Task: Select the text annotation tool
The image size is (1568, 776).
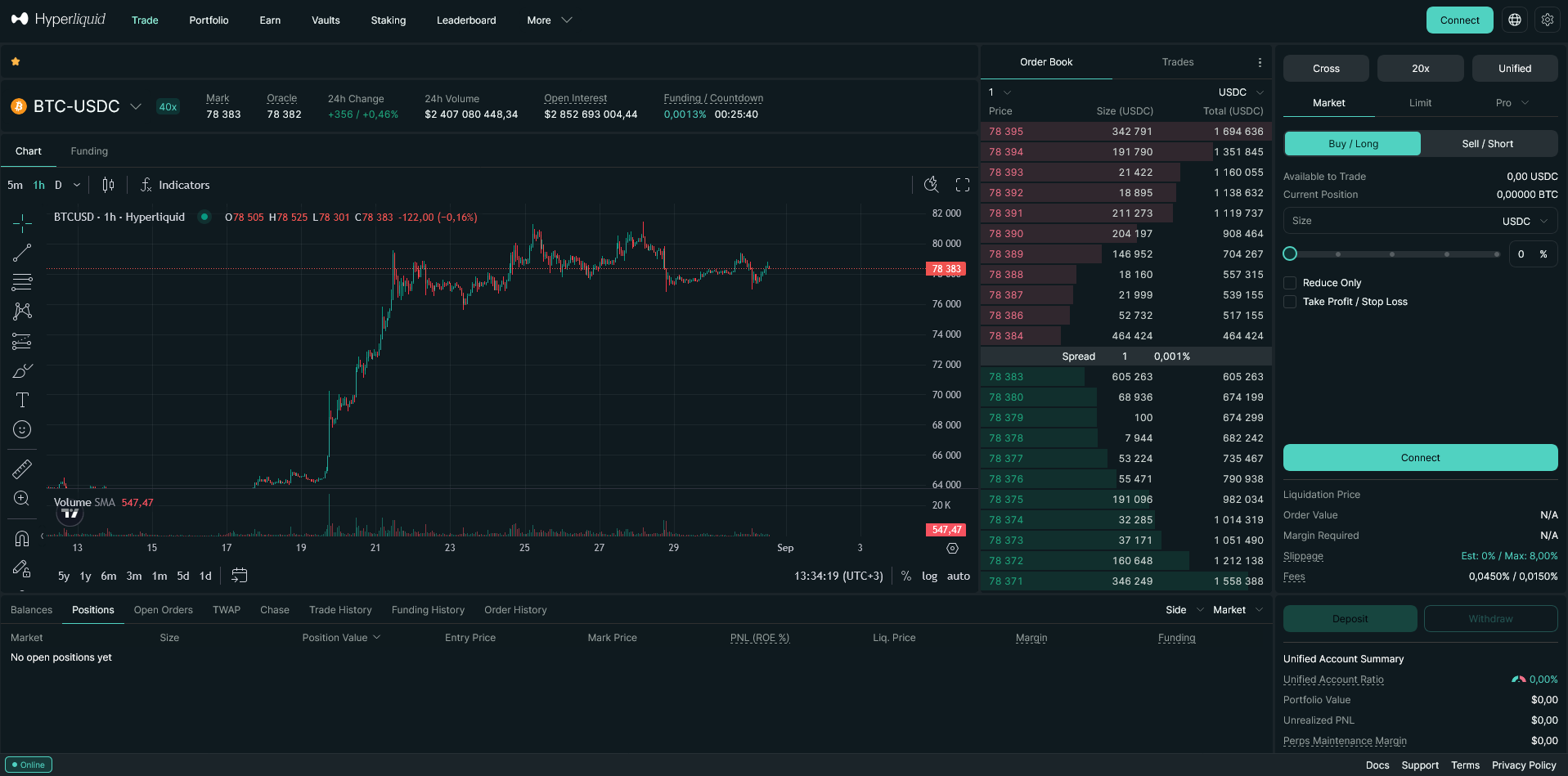Action: click(x=22, y=400)
